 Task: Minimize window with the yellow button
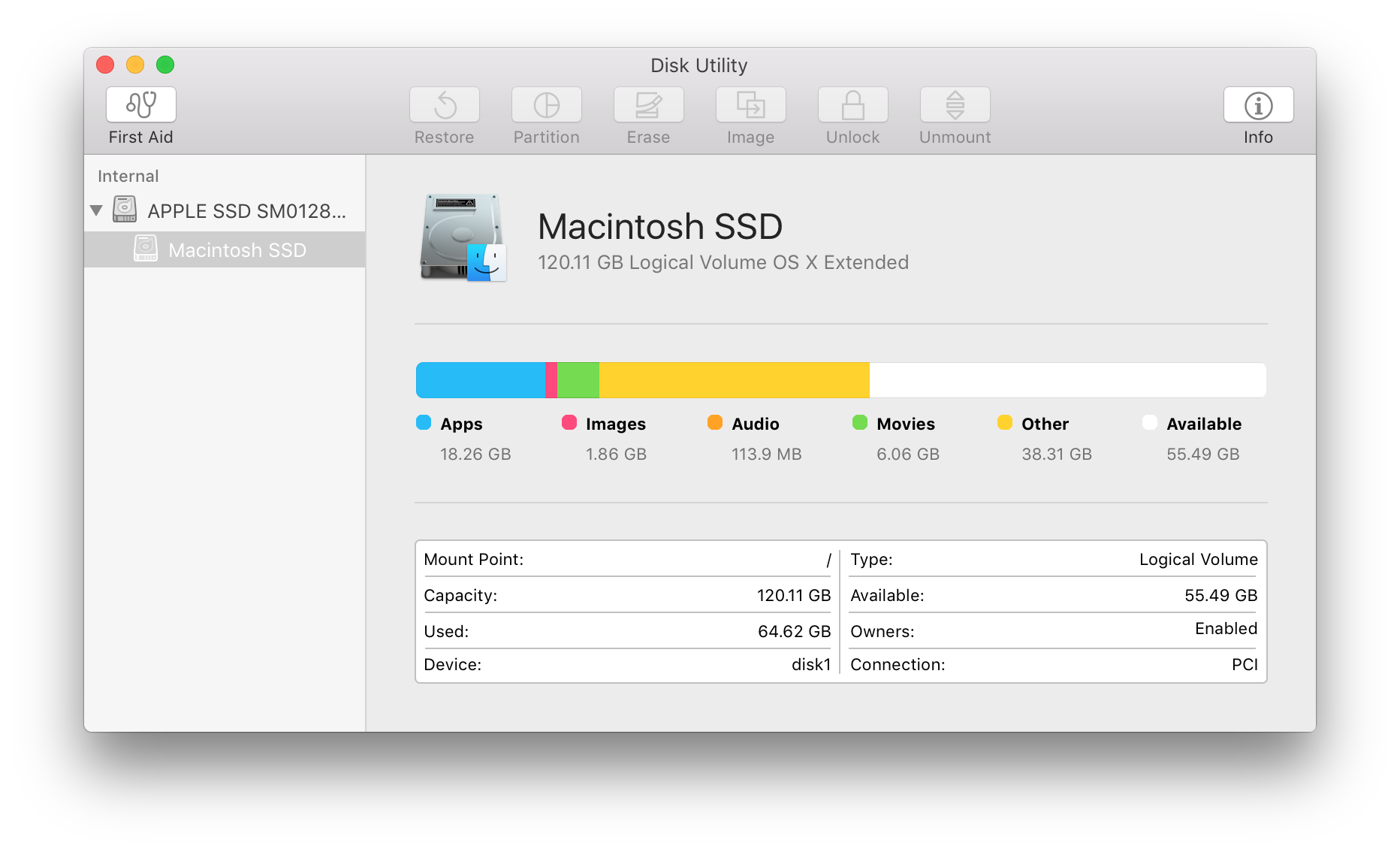click(x=135, y=65)
